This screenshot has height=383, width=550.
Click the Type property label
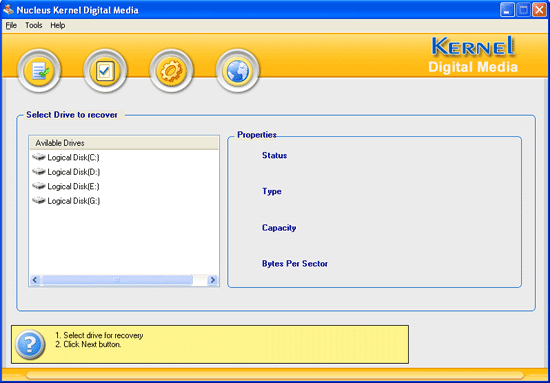click(x=272, y=192)
